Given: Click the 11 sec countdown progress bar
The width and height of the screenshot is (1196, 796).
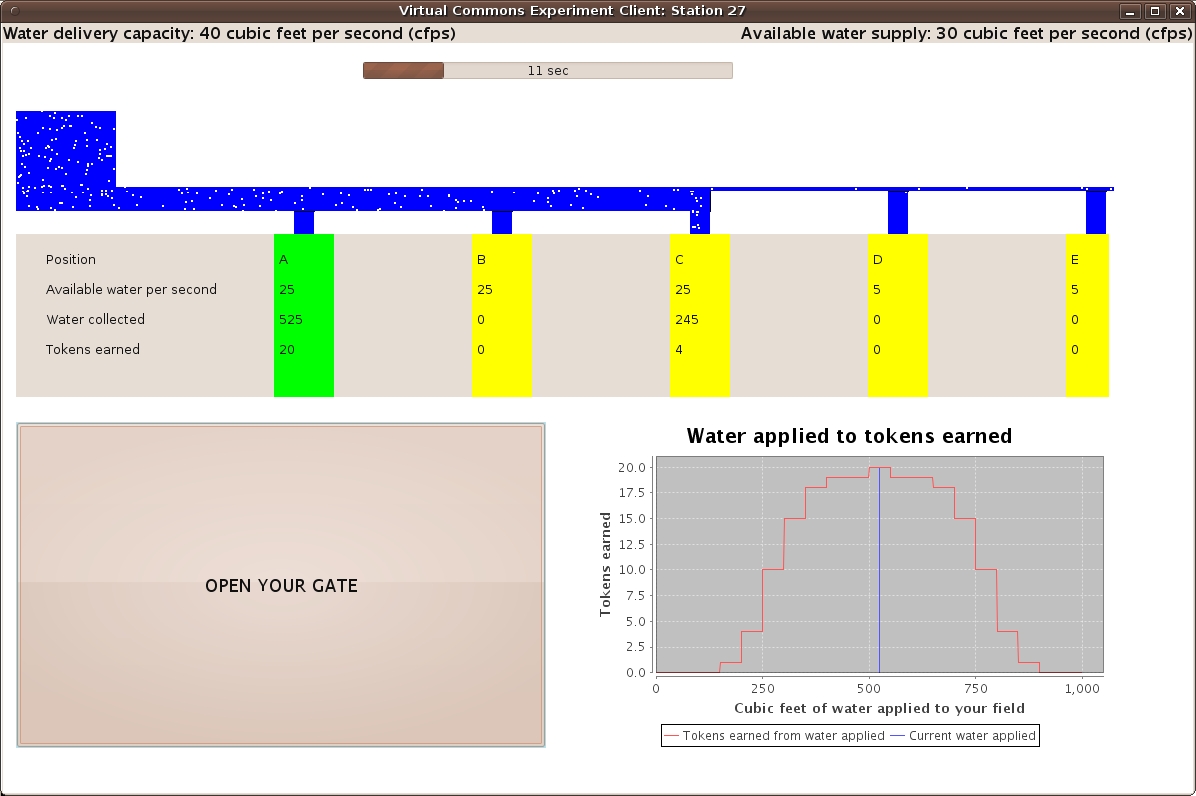Looking at the screenshot, I should tap(547, 71).
